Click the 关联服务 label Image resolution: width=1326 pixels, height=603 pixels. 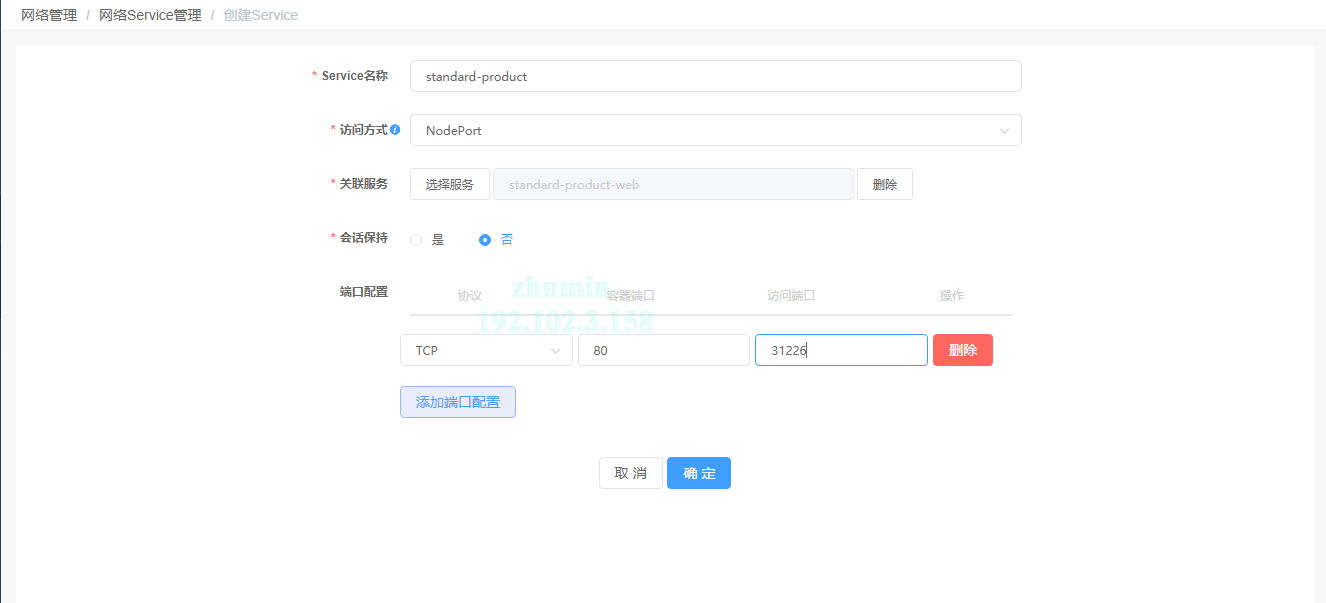[x=364, y=184]
